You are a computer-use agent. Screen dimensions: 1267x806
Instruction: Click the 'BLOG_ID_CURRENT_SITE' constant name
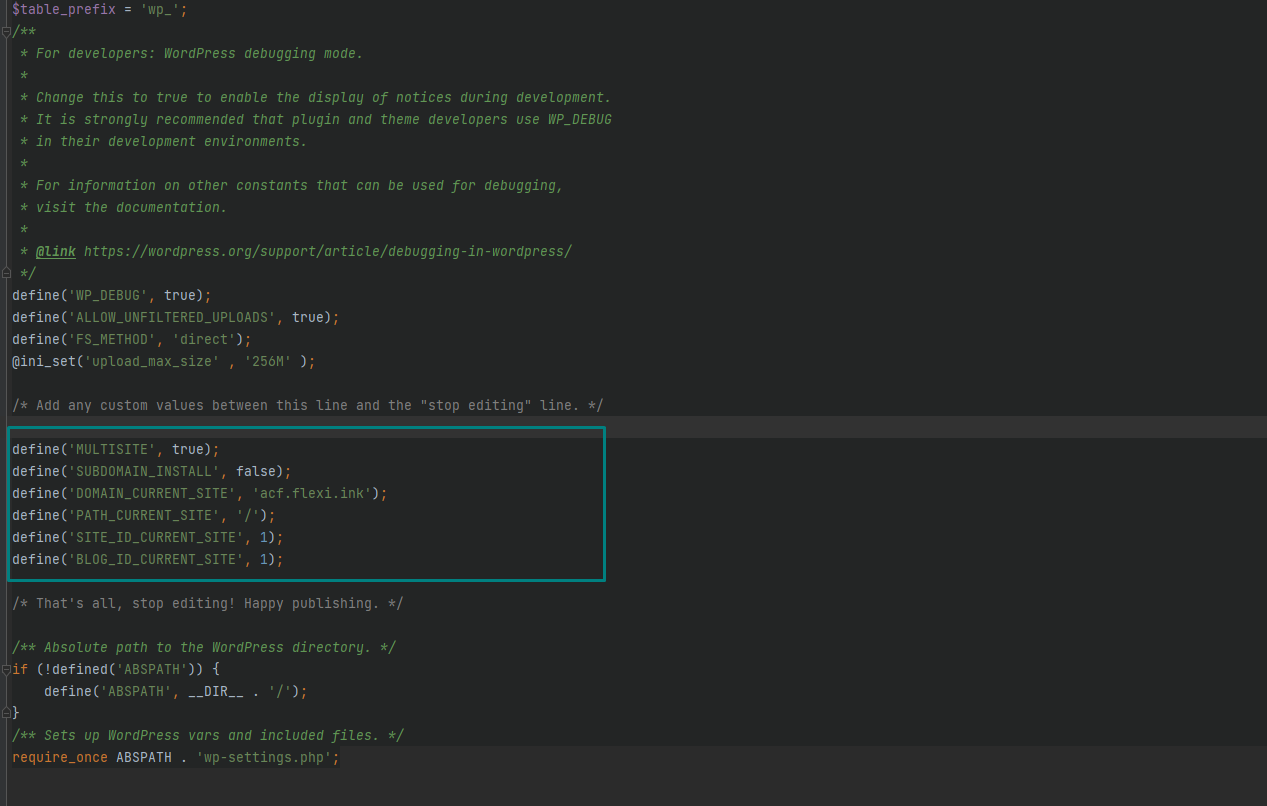click(156, 559)
